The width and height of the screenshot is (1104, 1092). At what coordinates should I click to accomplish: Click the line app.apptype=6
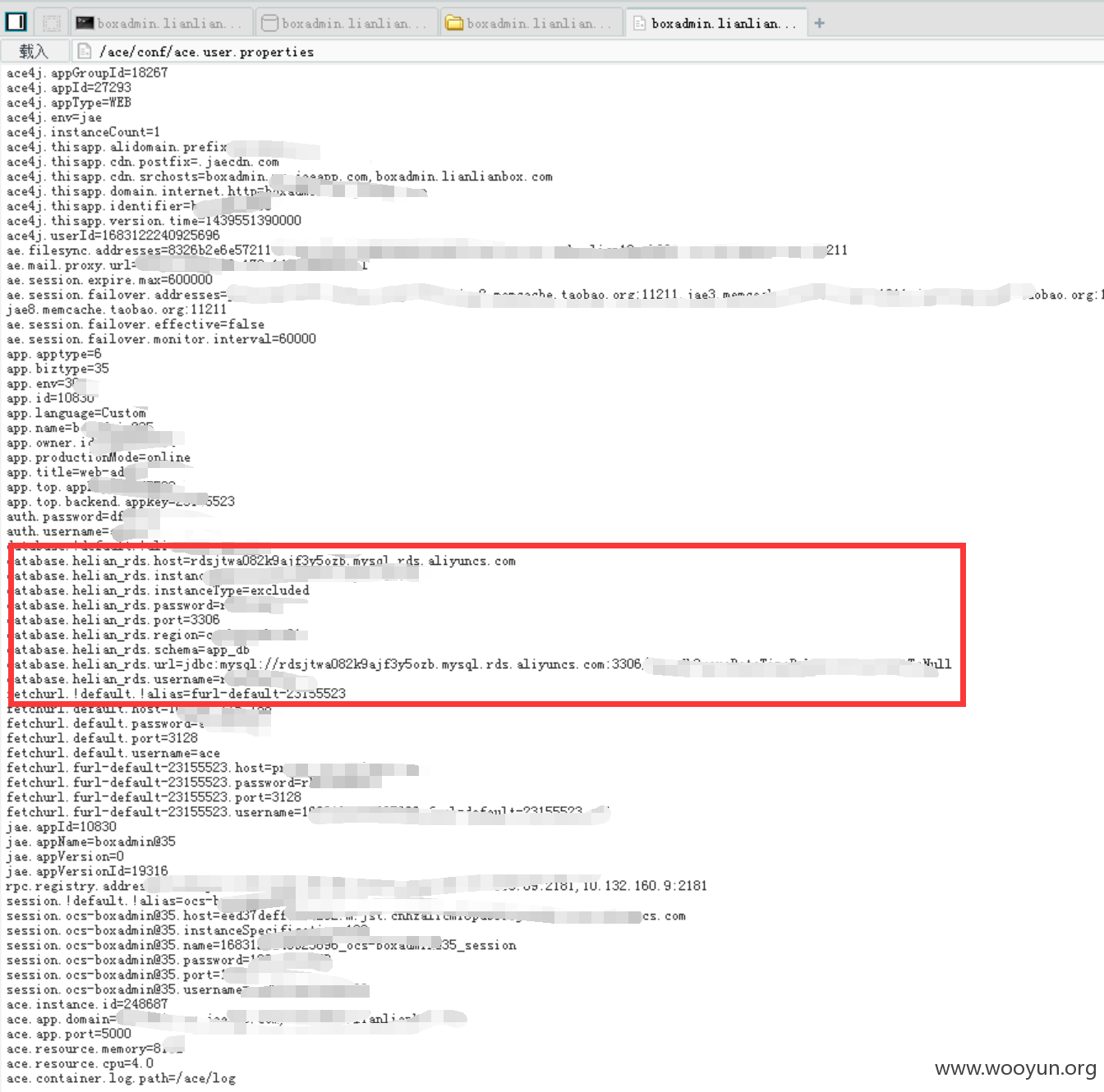tap(54, 353)
